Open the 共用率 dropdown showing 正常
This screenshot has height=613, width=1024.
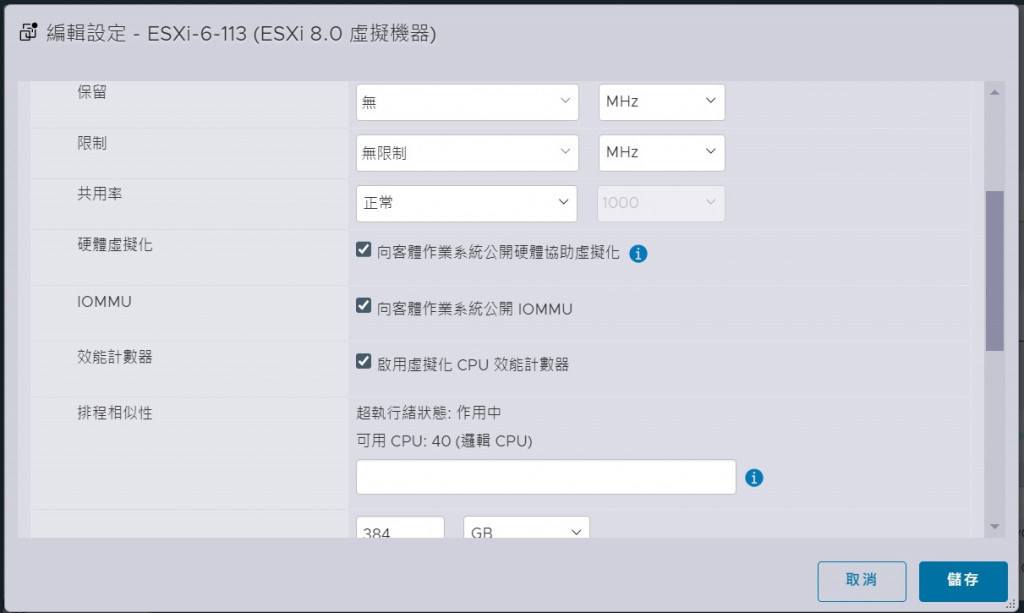(466, 203)
